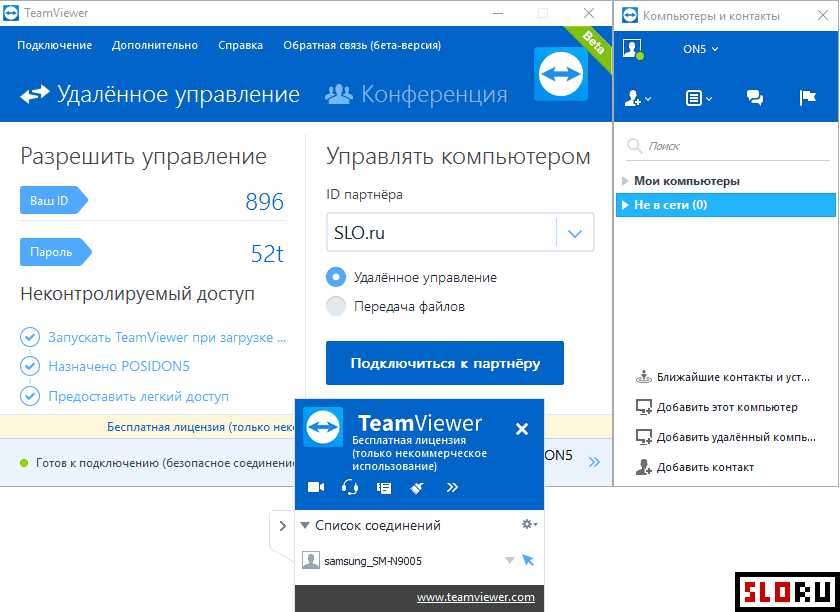Open Запускать TeamViewer при загрузке link

pyautogui.click(x=167, y=338)
